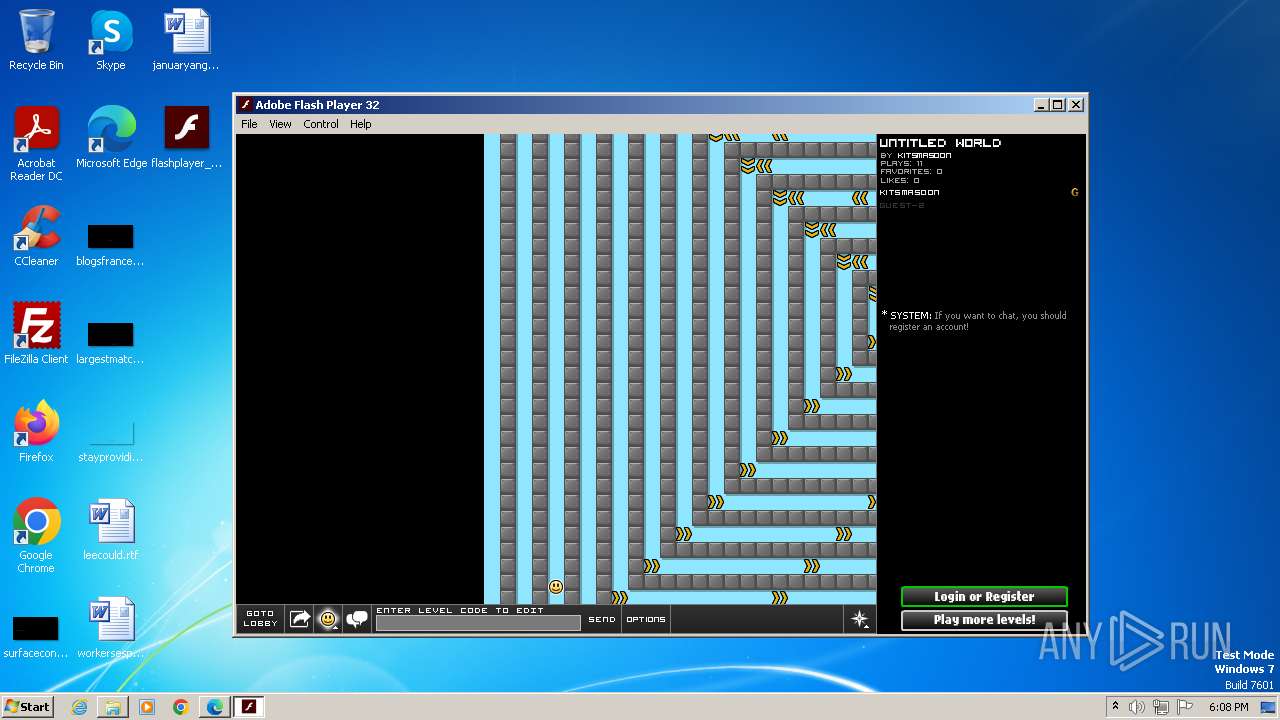The width and height of the screenshot is (1280, 720).
Task: Launch Internet Explorer from the taskbar
Action: pyautogui.click(x=79, y=707)
